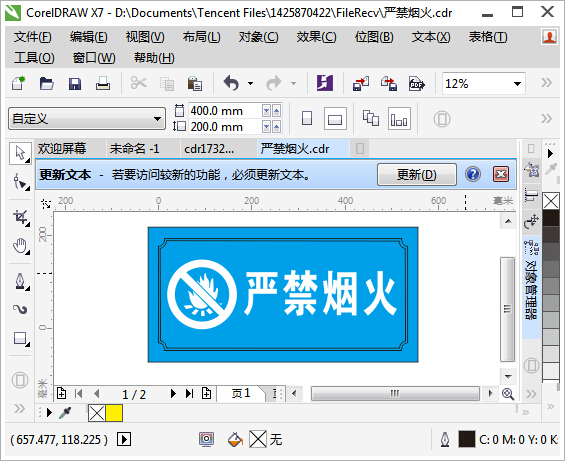Click black outline color swatch in status bar
Viewport: 565px width, 461px height.
(x=466, y=439)
